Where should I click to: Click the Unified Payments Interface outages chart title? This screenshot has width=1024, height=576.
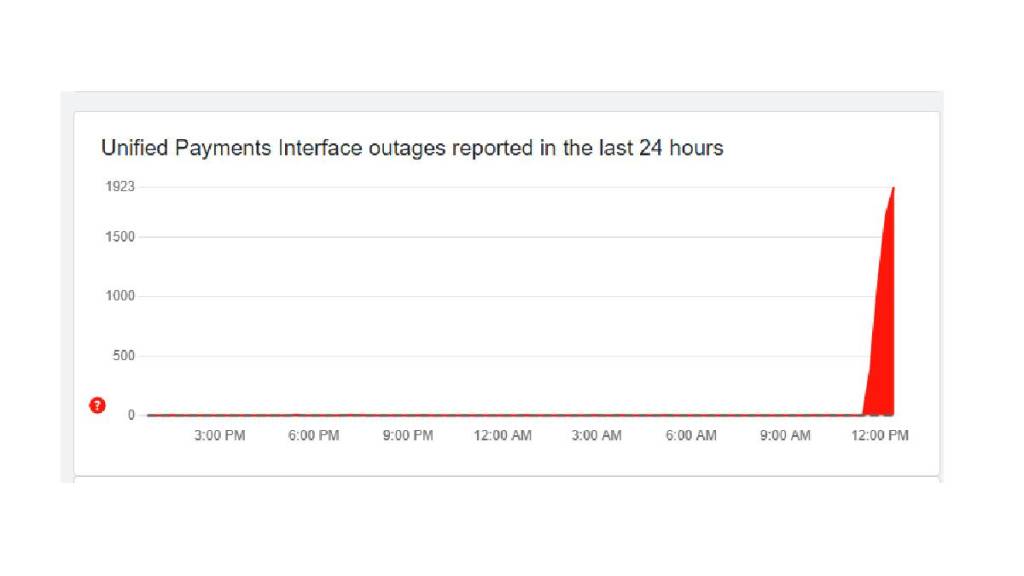point(412,148)
